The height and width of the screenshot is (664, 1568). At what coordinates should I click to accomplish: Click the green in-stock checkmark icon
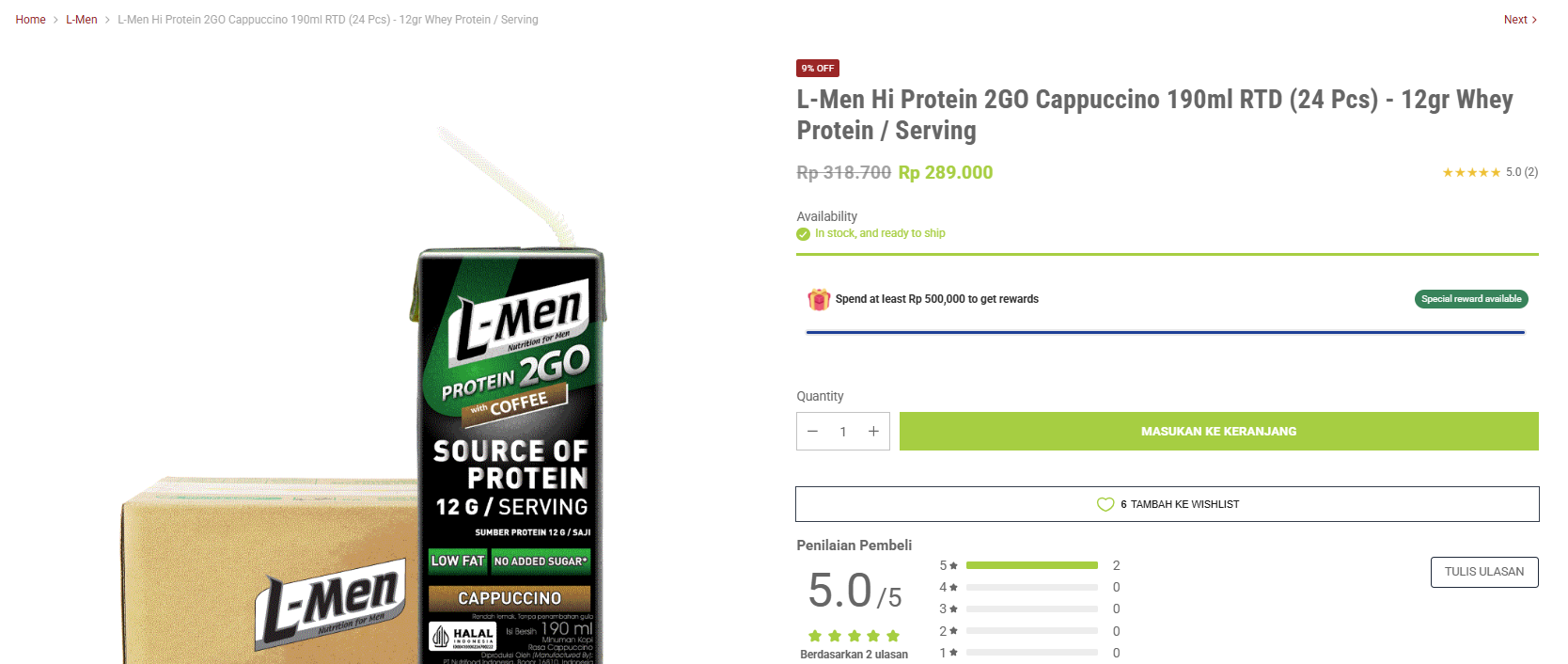point(803,234)
